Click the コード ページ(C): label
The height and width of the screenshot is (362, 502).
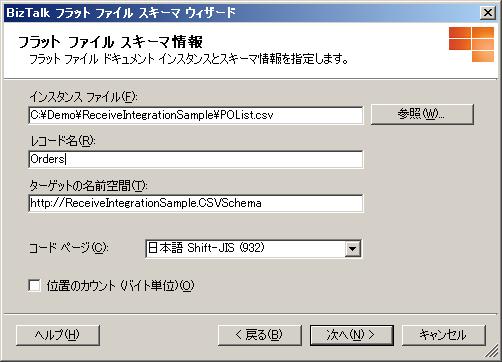coord(68,248)
